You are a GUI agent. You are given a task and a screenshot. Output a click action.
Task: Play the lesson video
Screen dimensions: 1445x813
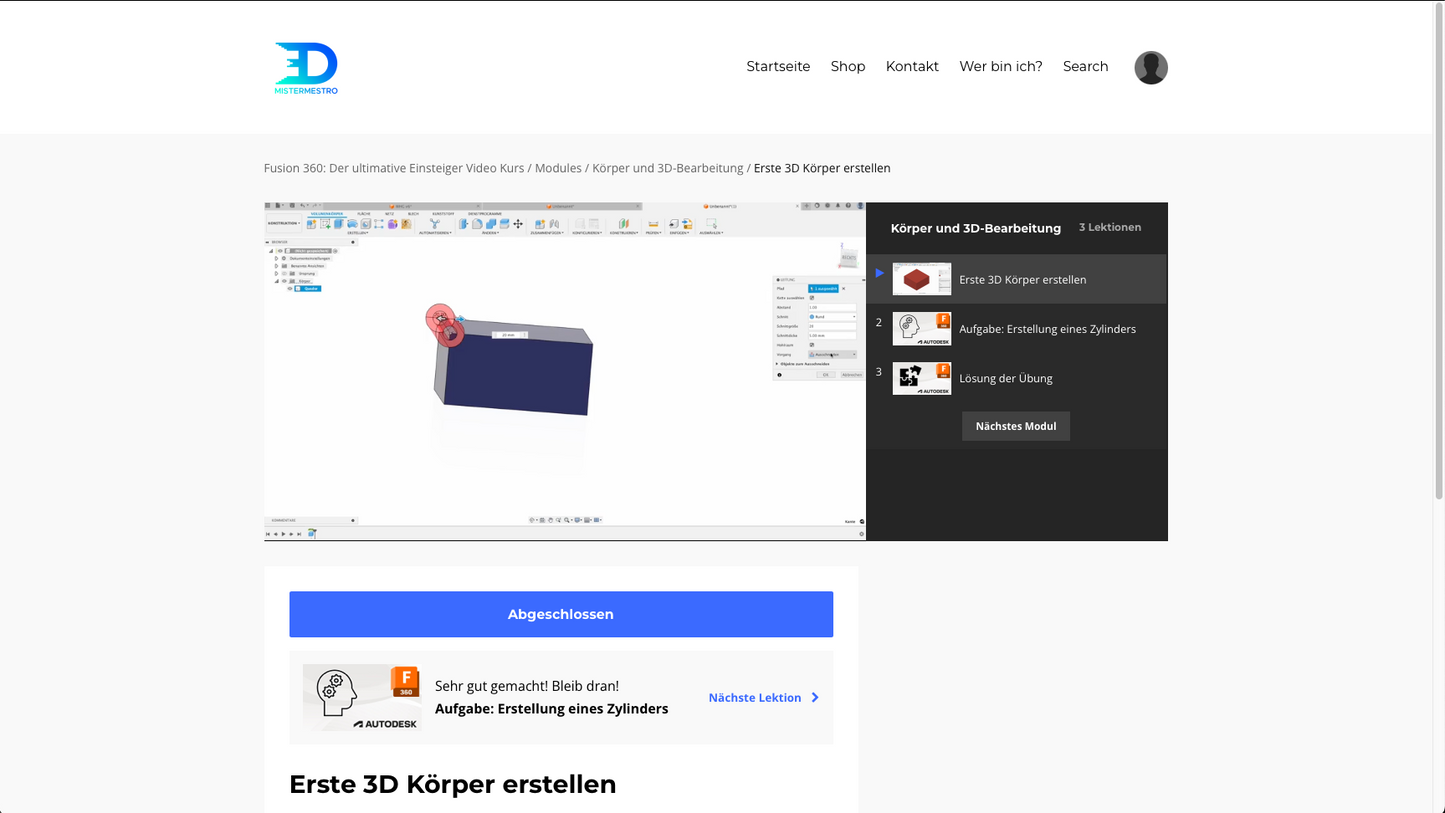pyautogui.click(x=565, y=372)
